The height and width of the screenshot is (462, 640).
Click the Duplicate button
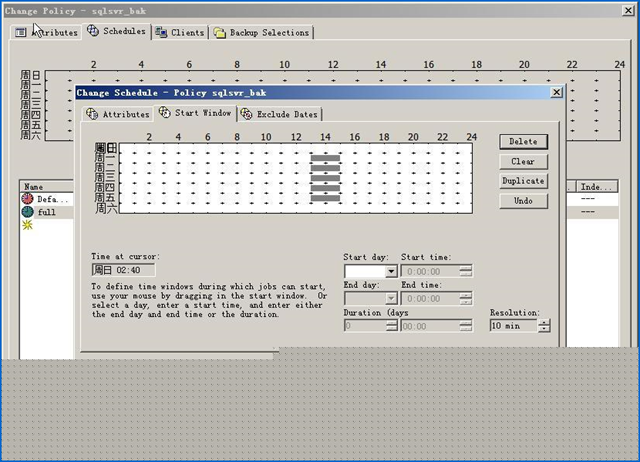[523, 181]
